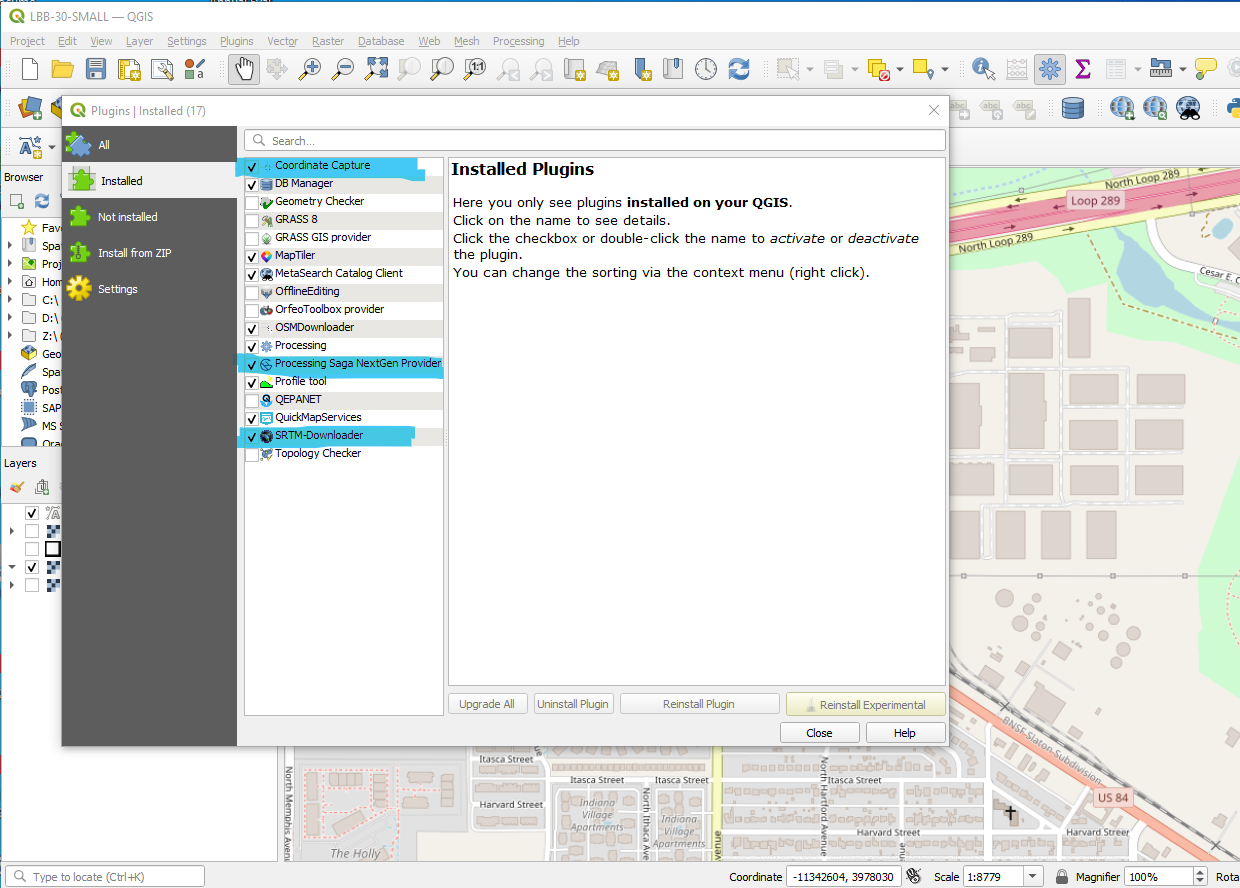Click the Type to locate search box
This screenshot has width=1240, height=888.
click(x=104, y=877)
